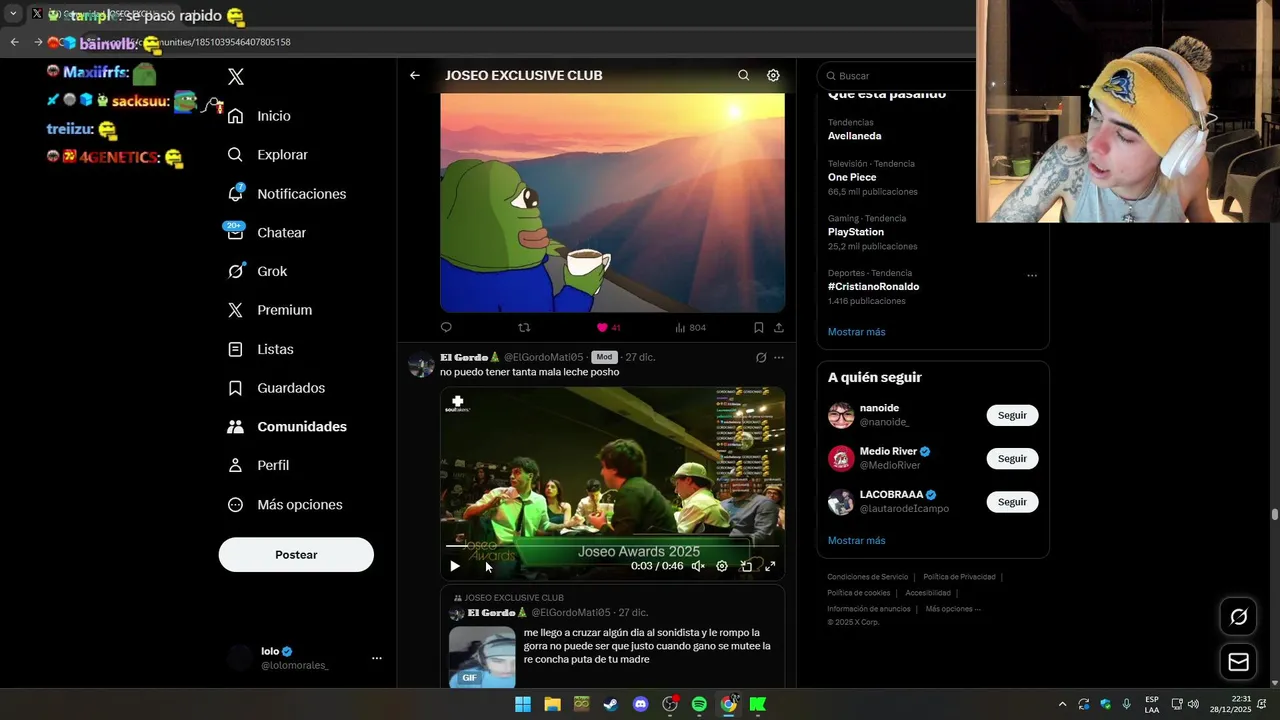
Task: Open Política de Privacidad link
Action: coord(959,577)
